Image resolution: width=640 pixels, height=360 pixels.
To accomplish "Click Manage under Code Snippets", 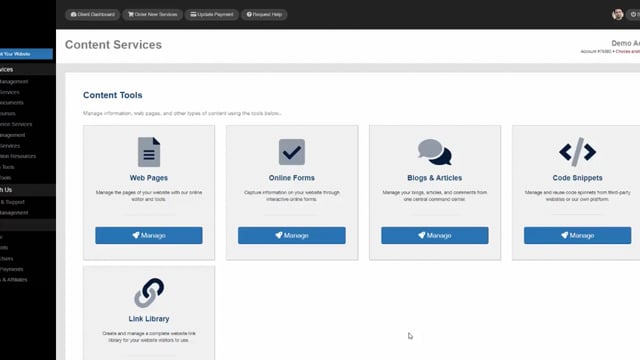I will coord(577,236).
